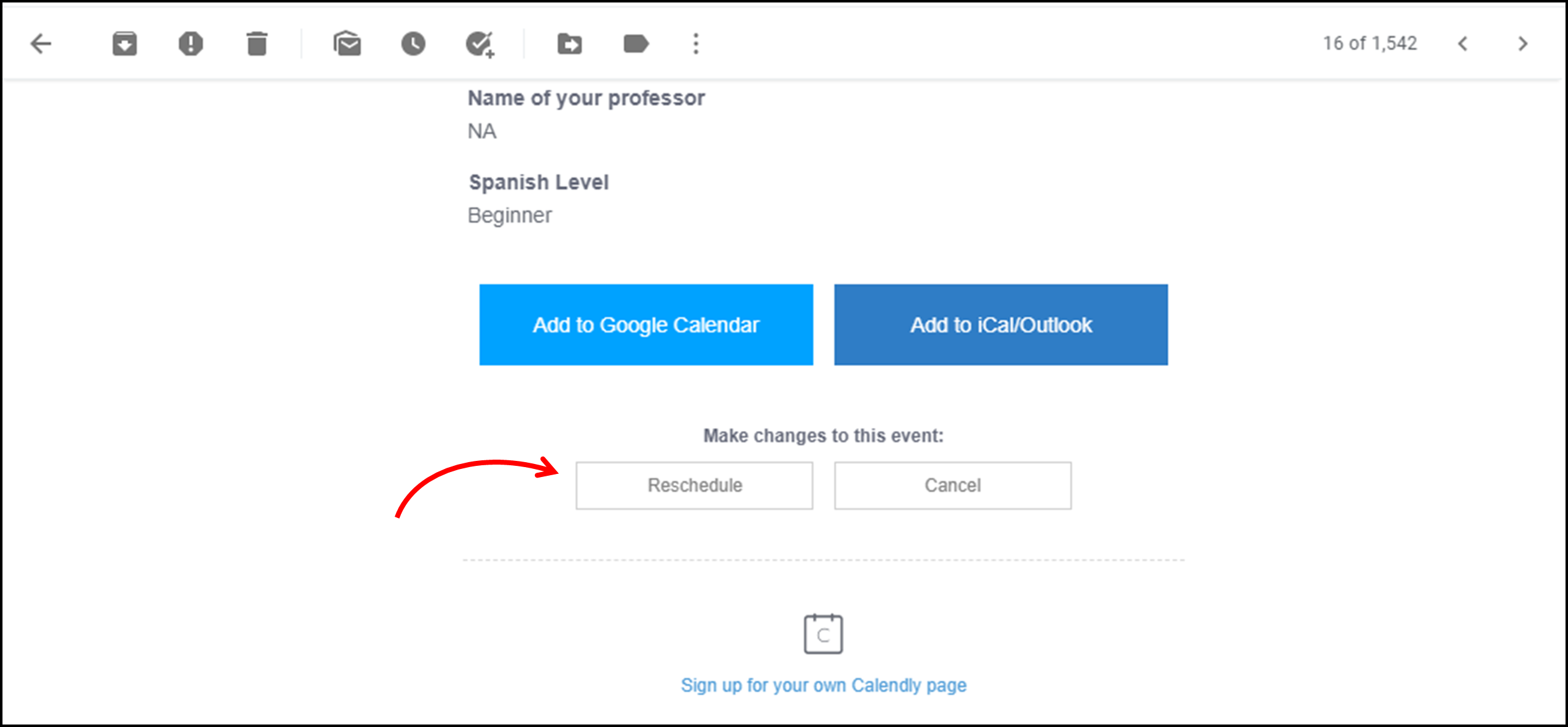Click the Reschedule button
Screen dimensions: 1568x727
click(694, 486)
